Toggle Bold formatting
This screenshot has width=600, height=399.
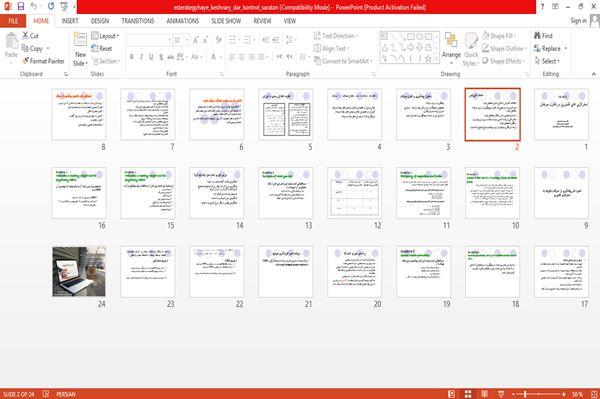(132, 57)
